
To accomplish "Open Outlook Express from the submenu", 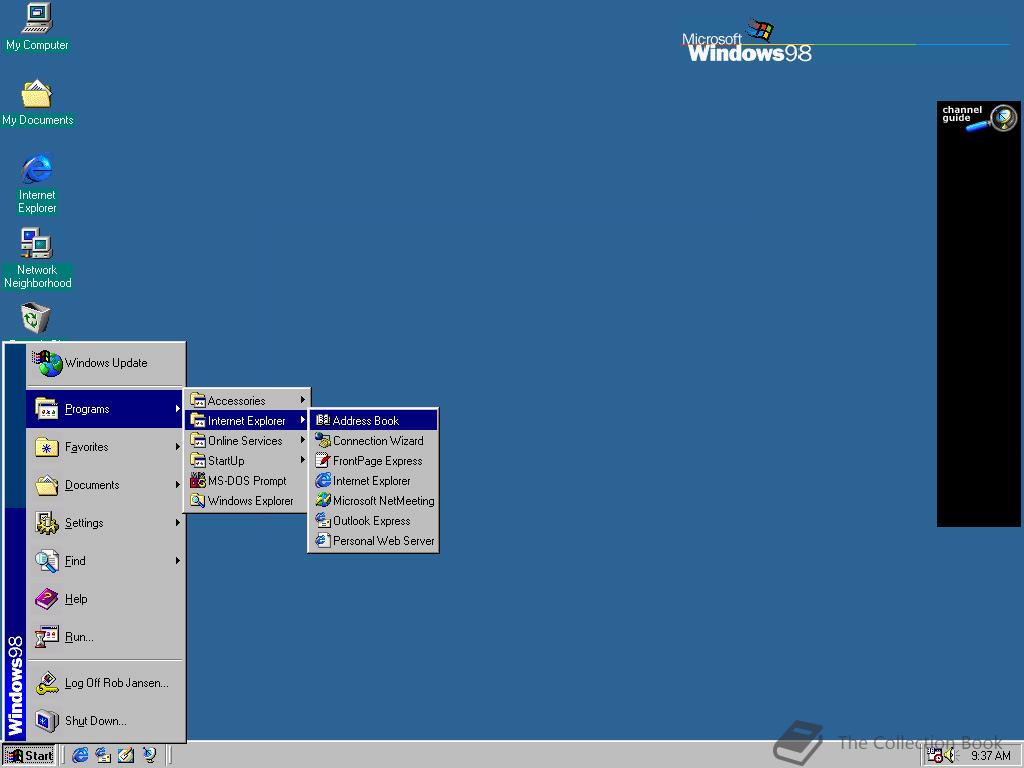I will click(x=374, y=520).
